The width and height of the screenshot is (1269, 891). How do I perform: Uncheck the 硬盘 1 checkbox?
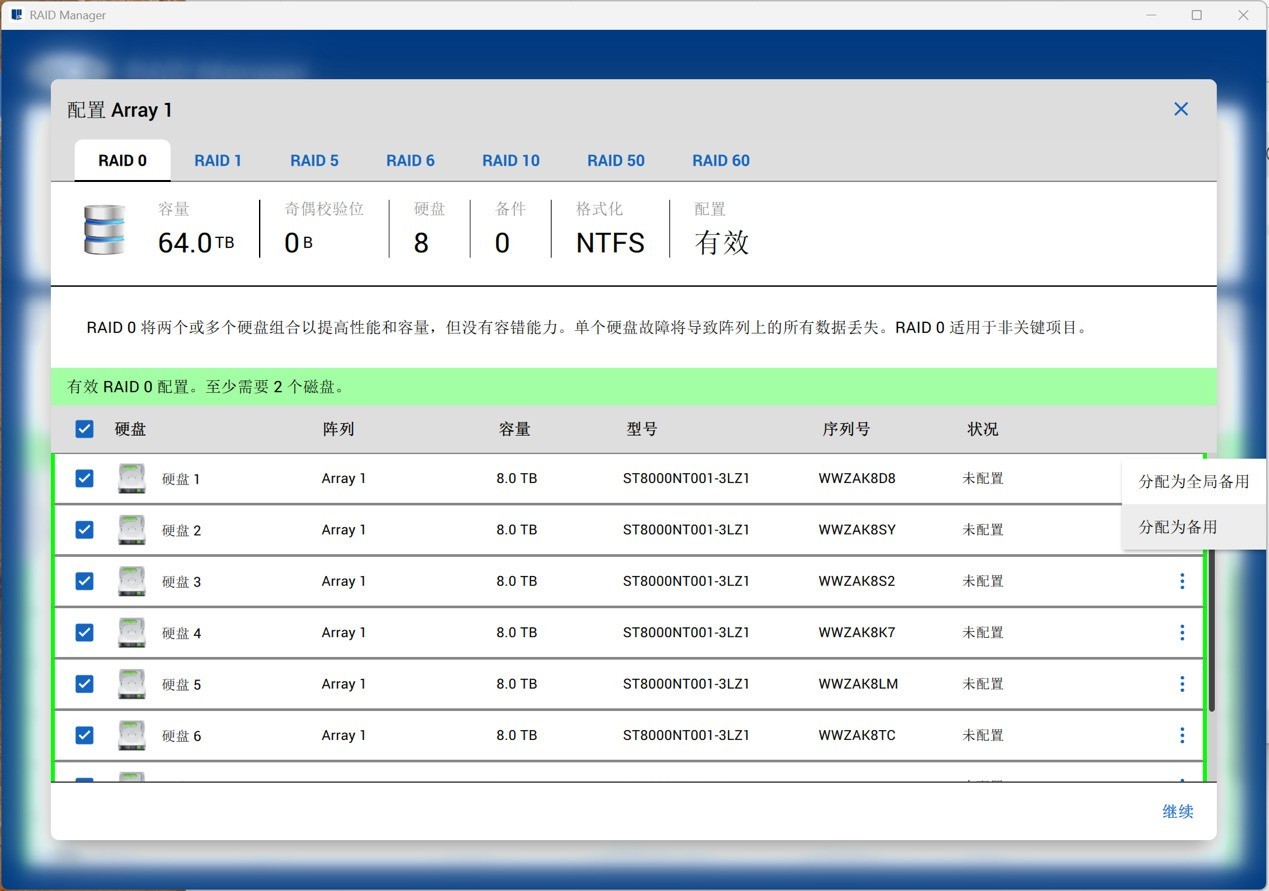click(84, 478)
